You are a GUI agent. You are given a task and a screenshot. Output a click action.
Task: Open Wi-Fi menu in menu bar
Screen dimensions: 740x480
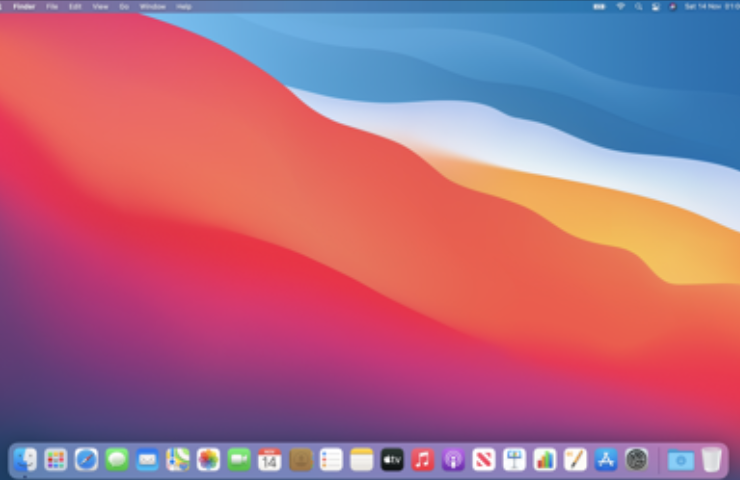click(x=621, y=7)
